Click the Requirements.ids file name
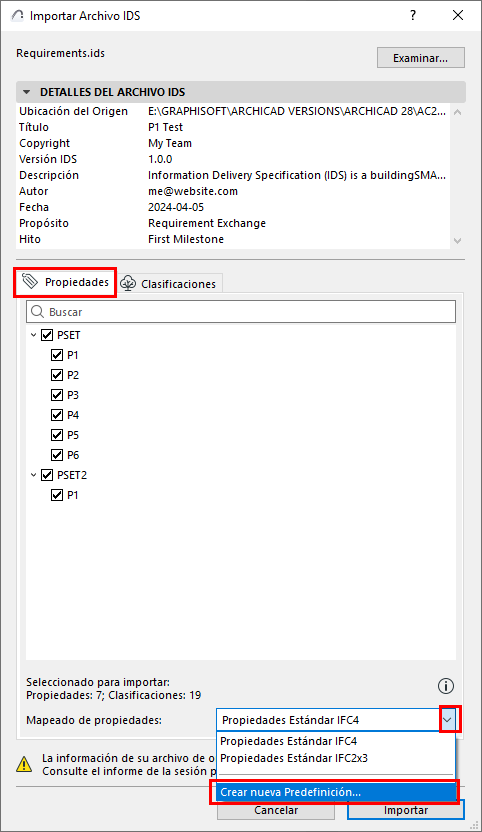Screen dimensions: 482x832 pyautogui.click(x=61, y=53)
